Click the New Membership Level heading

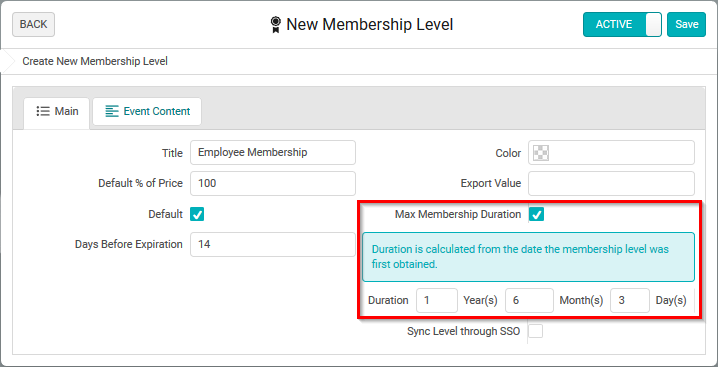point(370,24)
